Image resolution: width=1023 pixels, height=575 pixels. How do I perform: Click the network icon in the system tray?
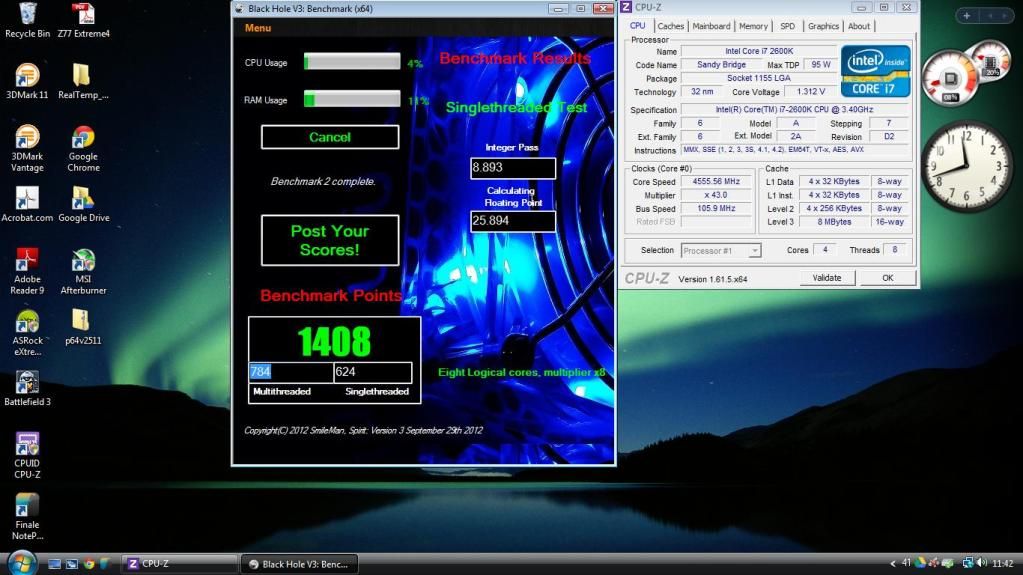968,563
